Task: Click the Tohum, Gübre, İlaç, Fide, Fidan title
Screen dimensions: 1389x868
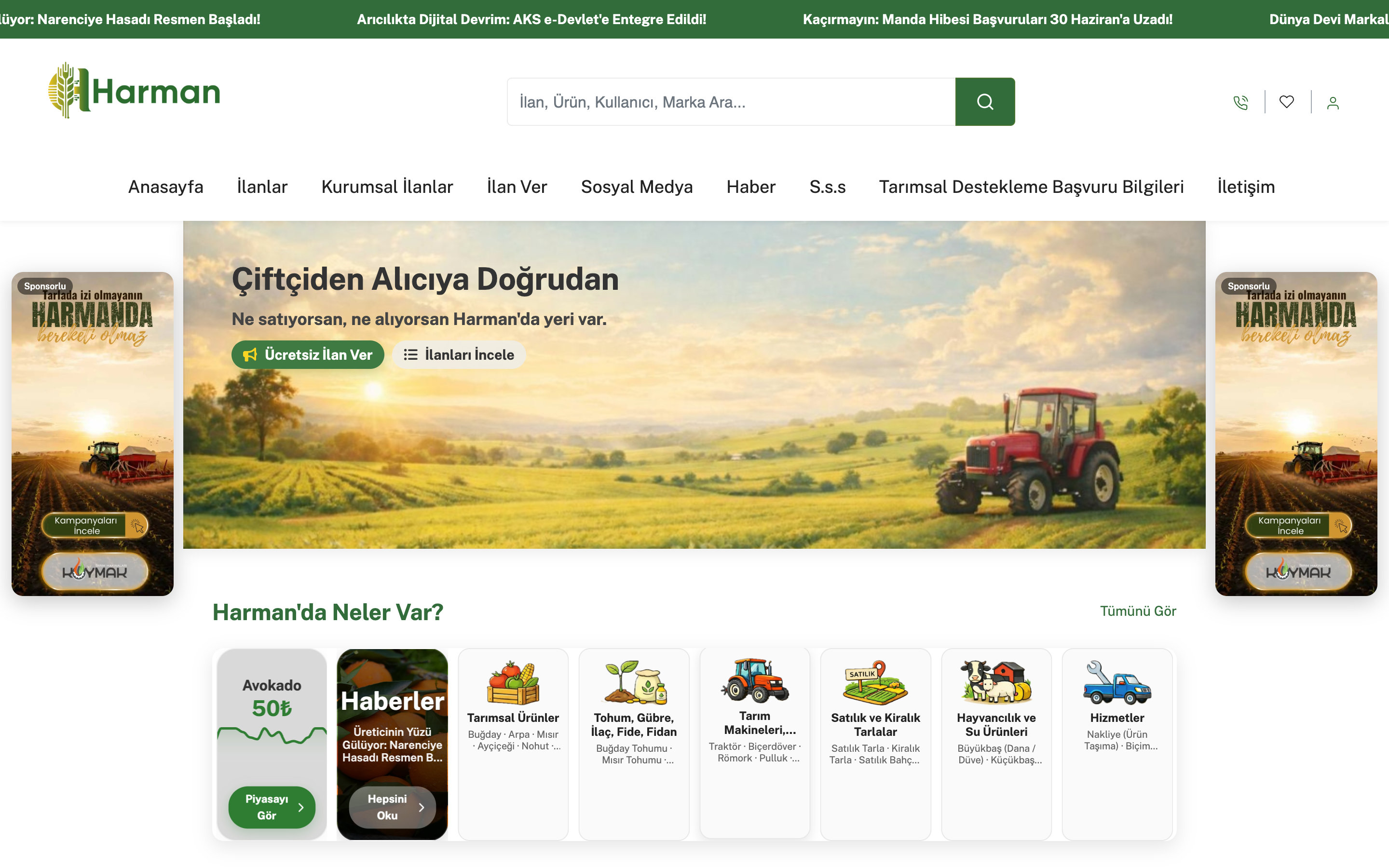Action: click(634, 724)
